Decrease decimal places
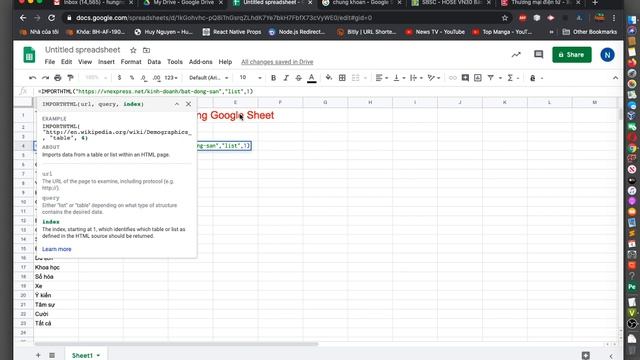The image size is (640, 360). (x=144, y=78)
